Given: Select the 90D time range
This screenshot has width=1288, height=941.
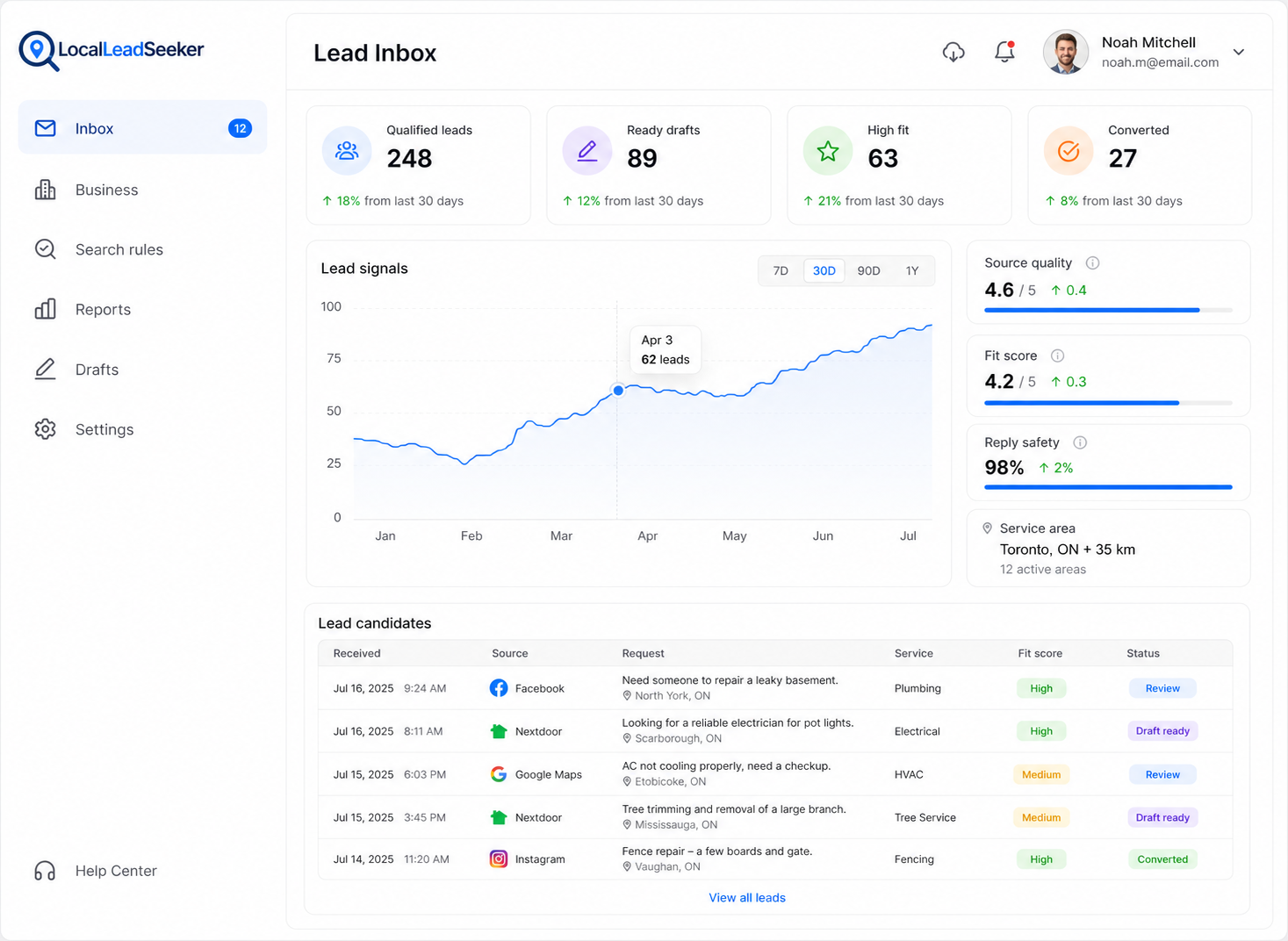Looking at the screenshot, I should point(869,270).
